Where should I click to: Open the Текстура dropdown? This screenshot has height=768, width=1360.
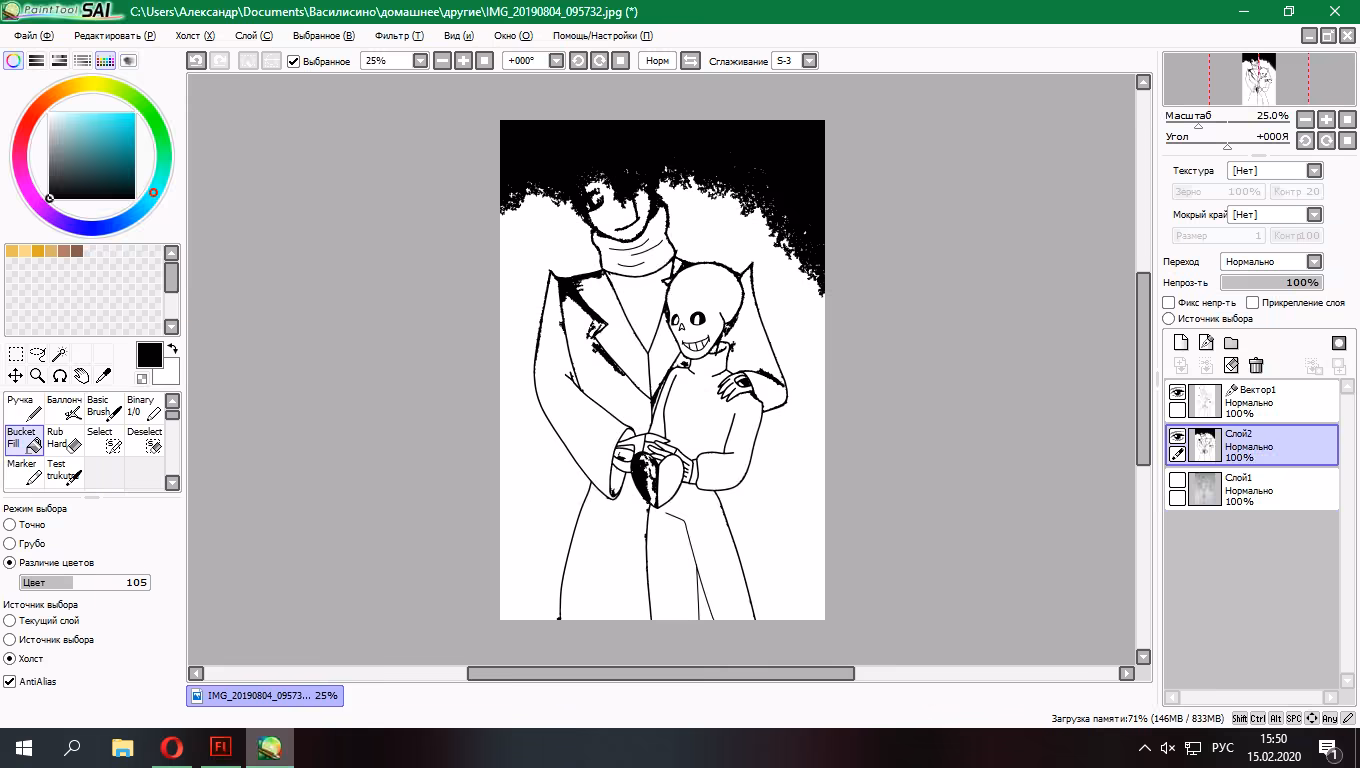point(1315,170)
